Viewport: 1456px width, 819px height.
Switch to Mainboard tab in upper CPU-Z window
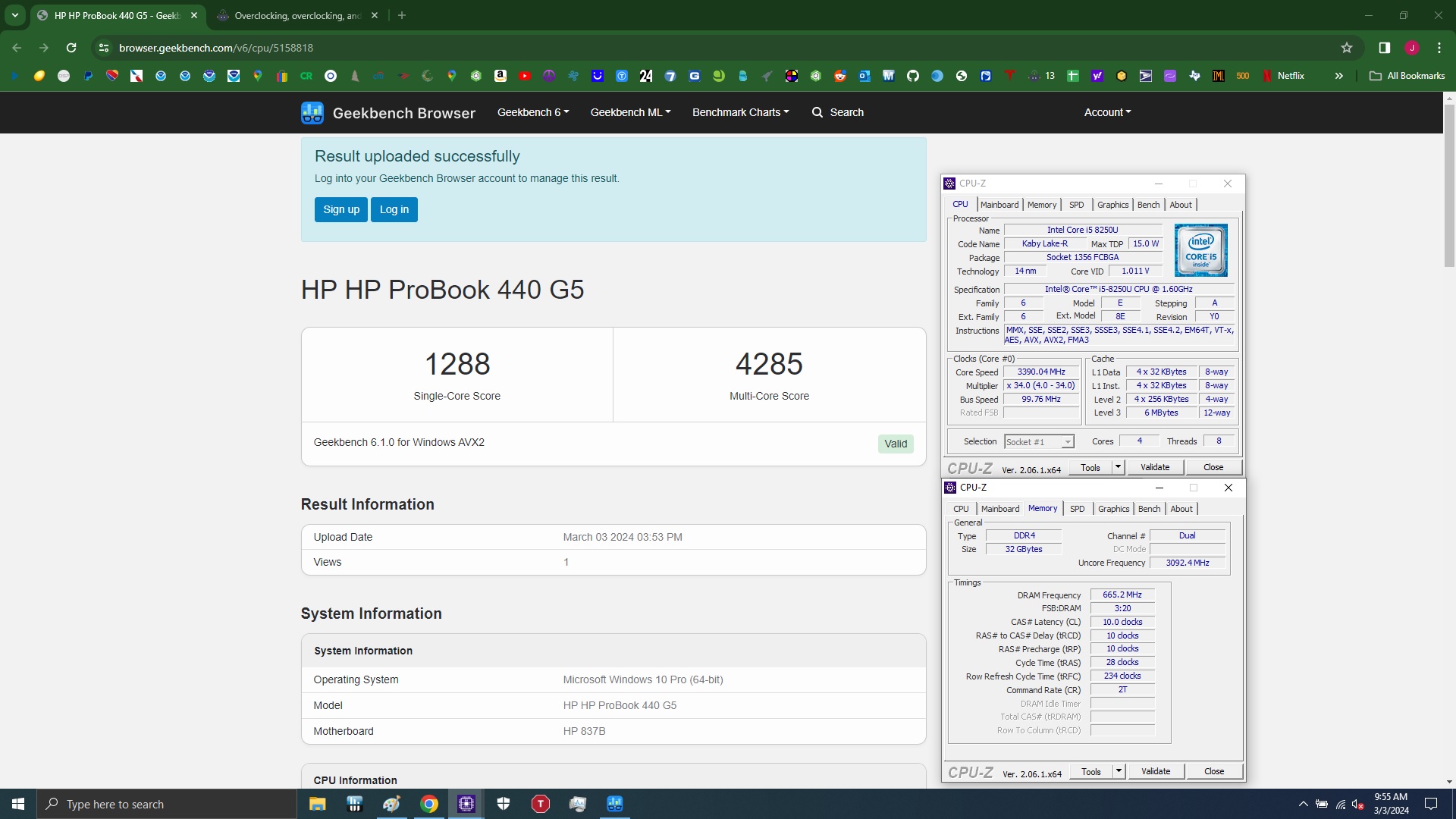coord(999,205)
